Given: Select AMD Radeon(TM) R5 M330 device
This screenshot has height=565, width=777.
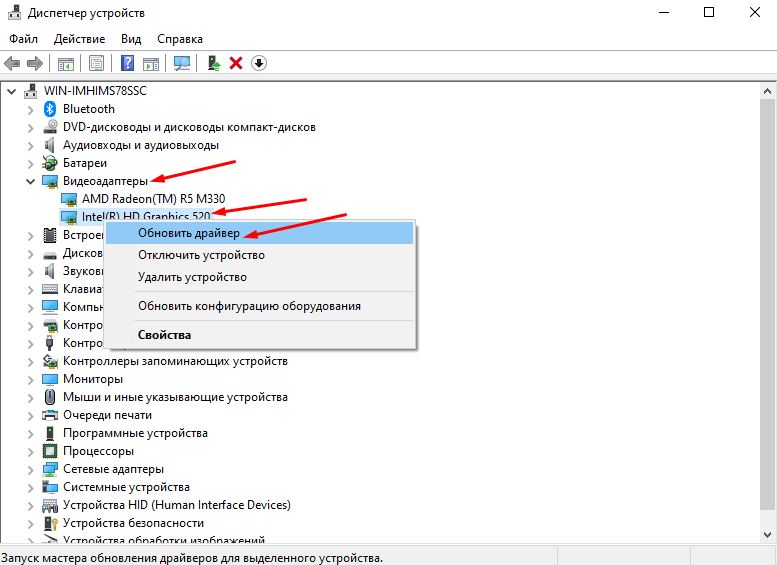Looking at the screenshot, I should pos(153,199).
